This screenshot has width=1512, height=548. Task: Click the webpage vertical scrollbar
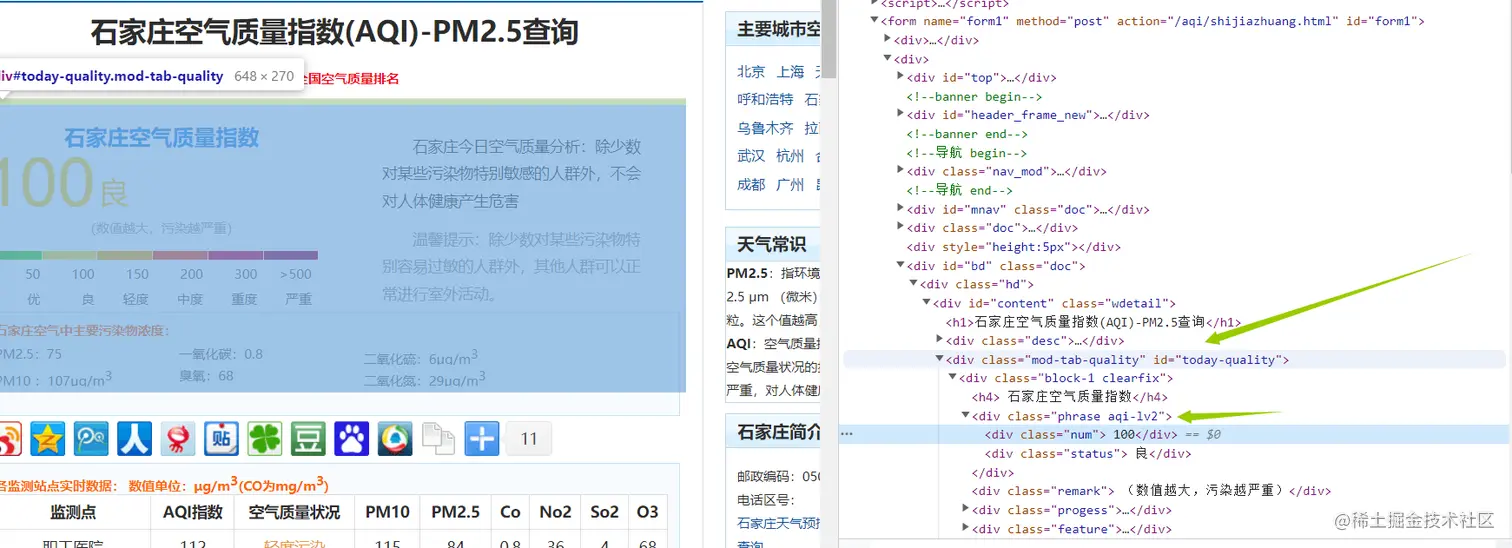(x=829, y=274)
